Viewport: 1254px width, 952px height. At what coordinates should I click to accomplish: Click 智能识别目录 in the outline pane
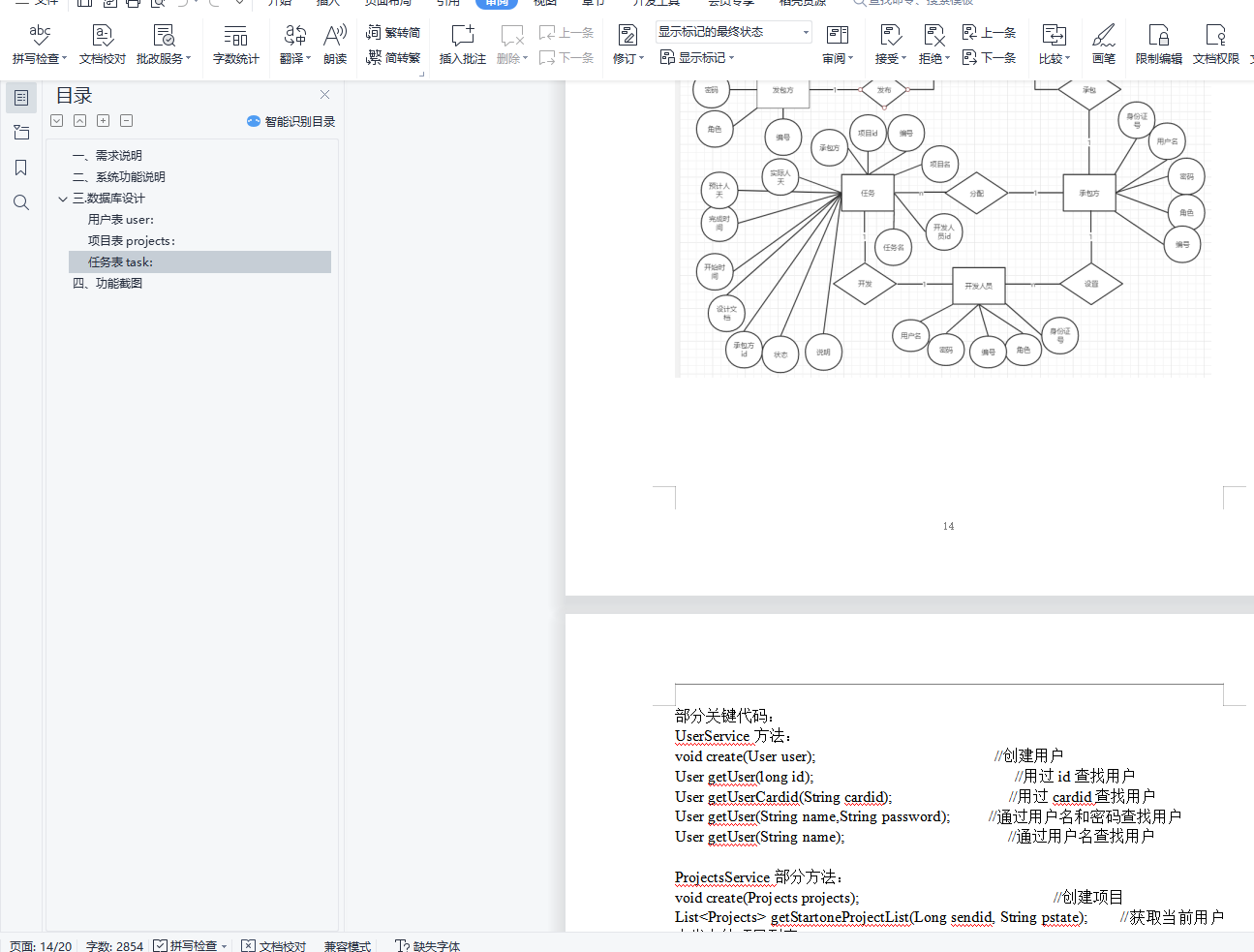tap(291, 121)
